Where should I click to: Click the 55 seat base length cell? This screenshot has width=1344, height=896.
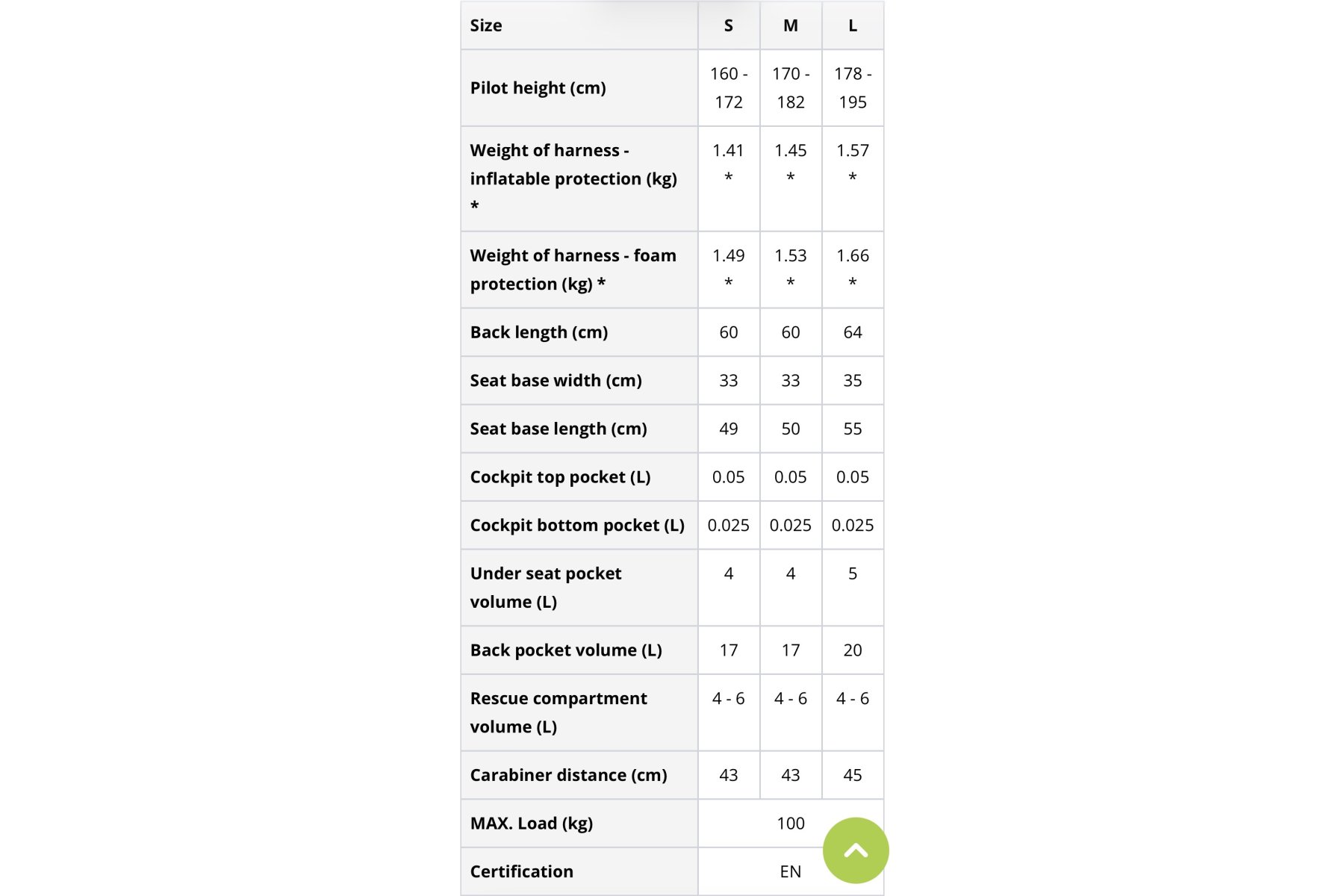point(853,429)
